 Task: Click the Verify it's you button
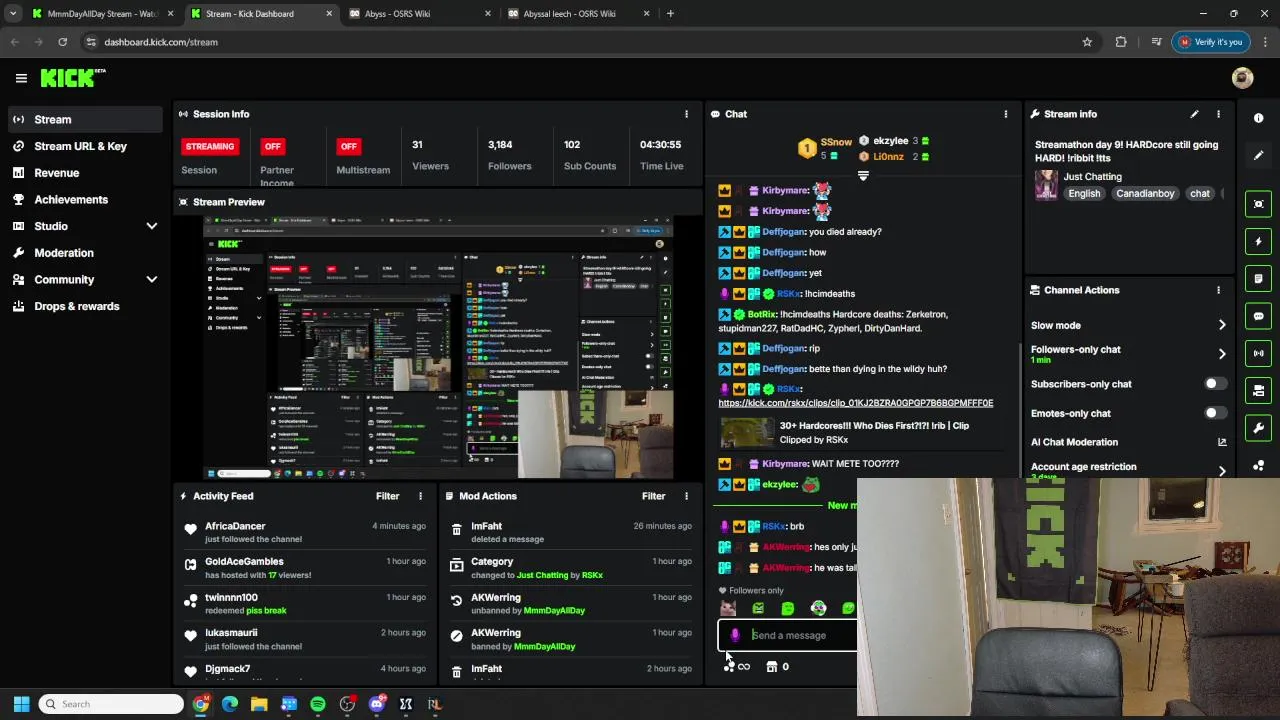click(x=1211, y=42)
